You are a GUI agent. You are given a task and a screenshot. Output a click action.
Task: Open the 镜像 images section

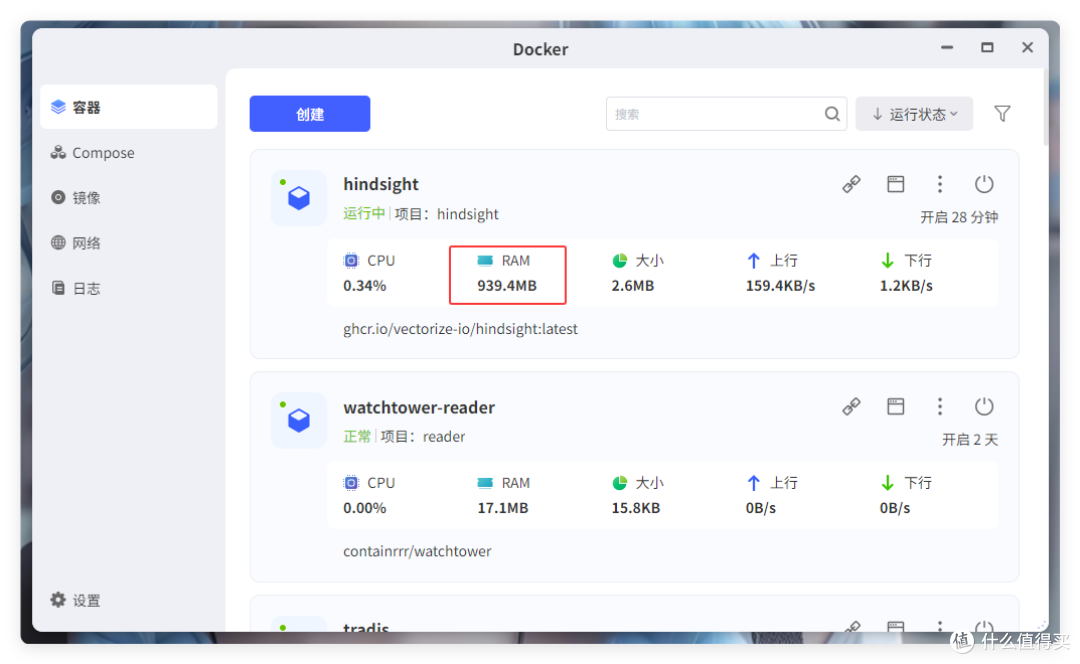click(129, 198)
